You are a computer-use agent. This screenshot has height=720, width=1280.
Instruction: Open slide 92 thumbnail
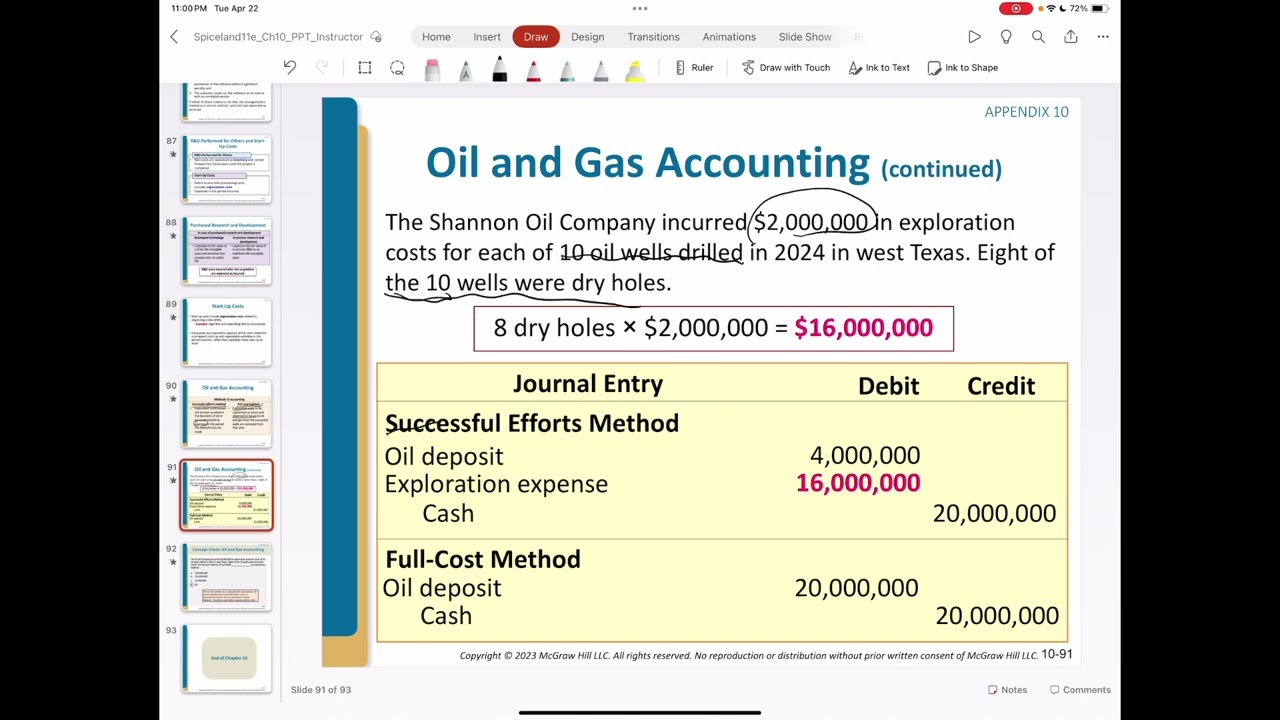(226, 577)
